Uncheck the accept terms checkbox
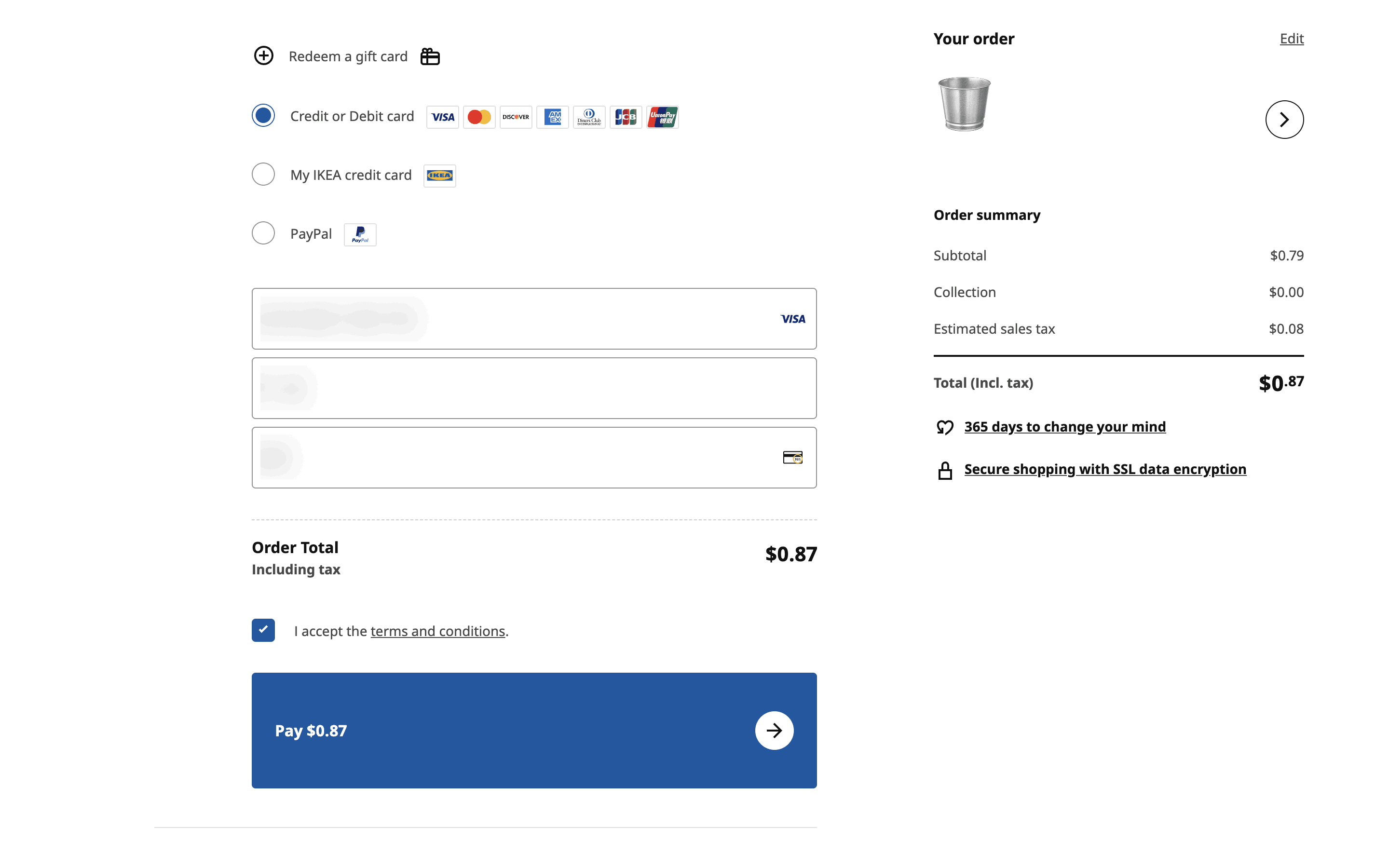Screen dimensions: 1389x868 [x=263, y=630]
